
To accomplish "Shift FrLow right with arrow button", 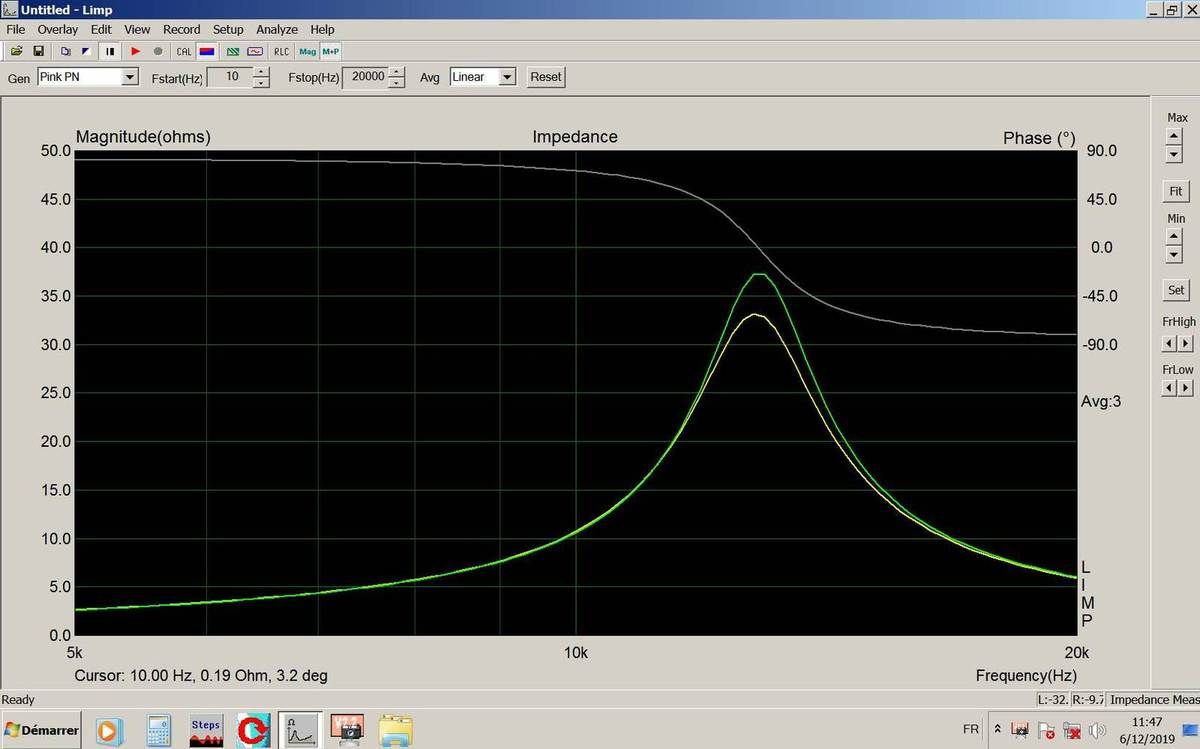I will coord(1185,388).
